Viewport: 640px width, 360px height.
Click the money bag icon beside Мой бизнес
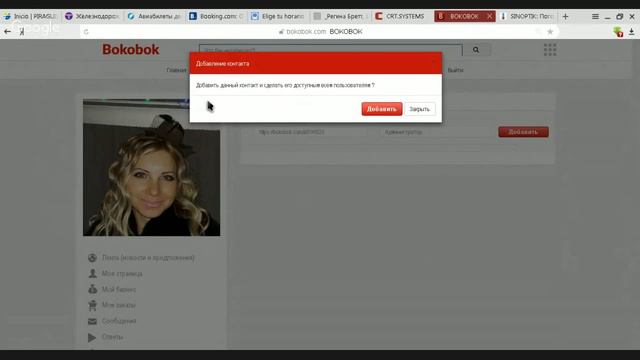point(93,289)
